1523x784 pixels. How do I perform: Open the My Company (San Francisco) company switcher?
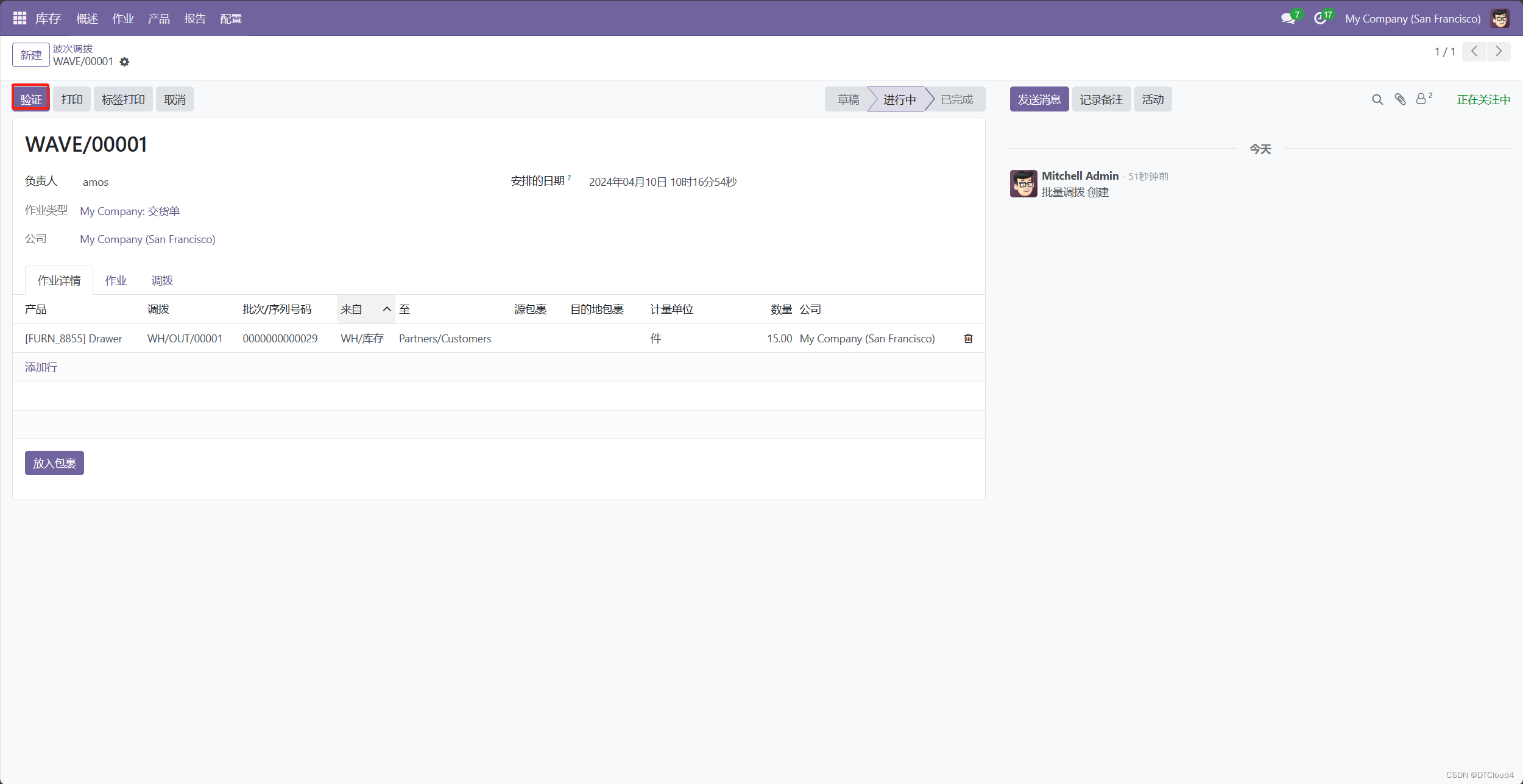[x=1412, y=19]
